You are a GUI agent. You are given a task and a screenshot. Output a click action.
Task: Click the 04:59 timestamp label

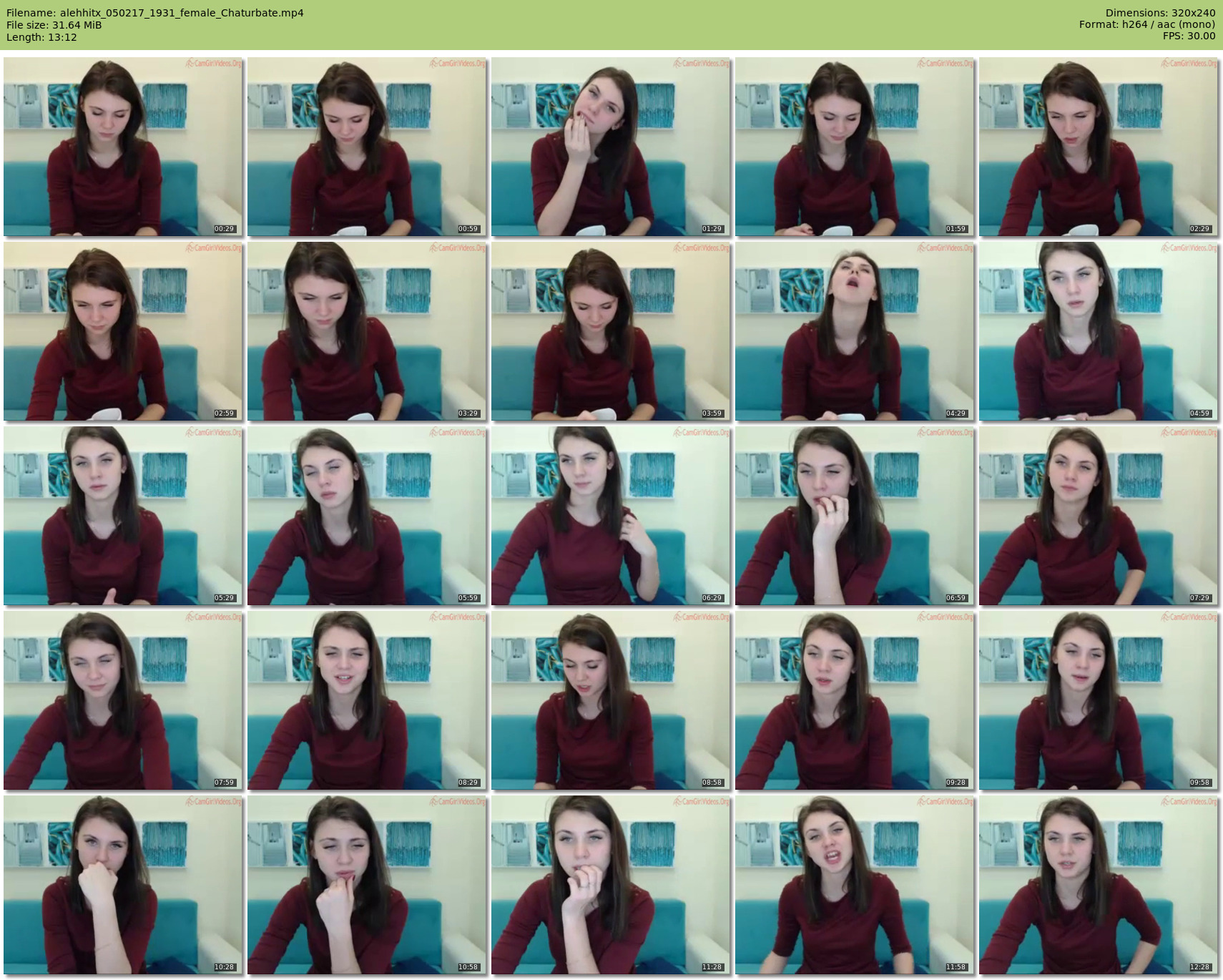pyautogui.click(x=1199, y=413)
